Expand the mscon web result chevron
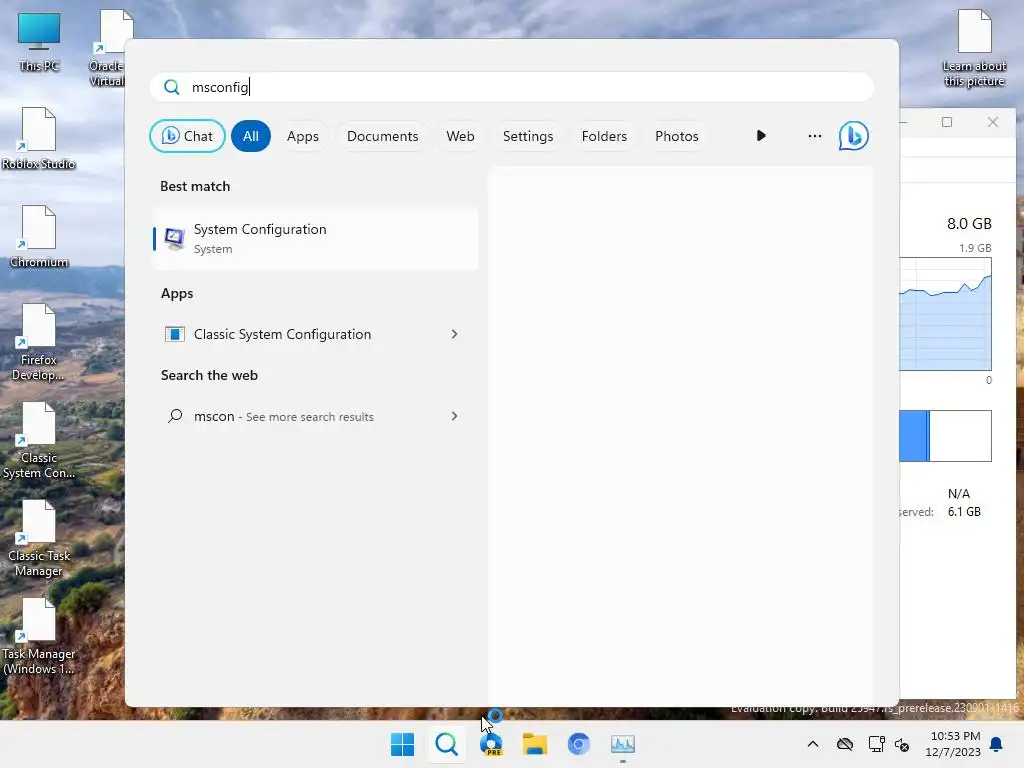Image resolution: width=1024 pixels, height=768 pixels. pos(455,417)
